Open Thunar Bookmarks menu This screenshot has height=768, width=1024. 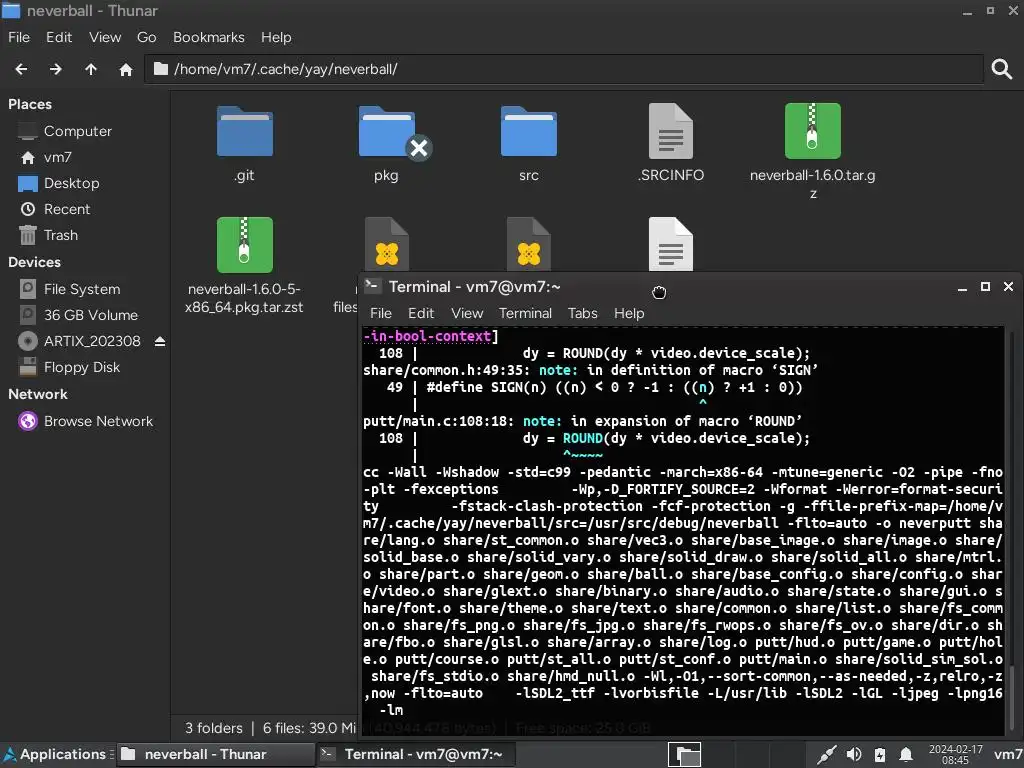pos(208,37)
